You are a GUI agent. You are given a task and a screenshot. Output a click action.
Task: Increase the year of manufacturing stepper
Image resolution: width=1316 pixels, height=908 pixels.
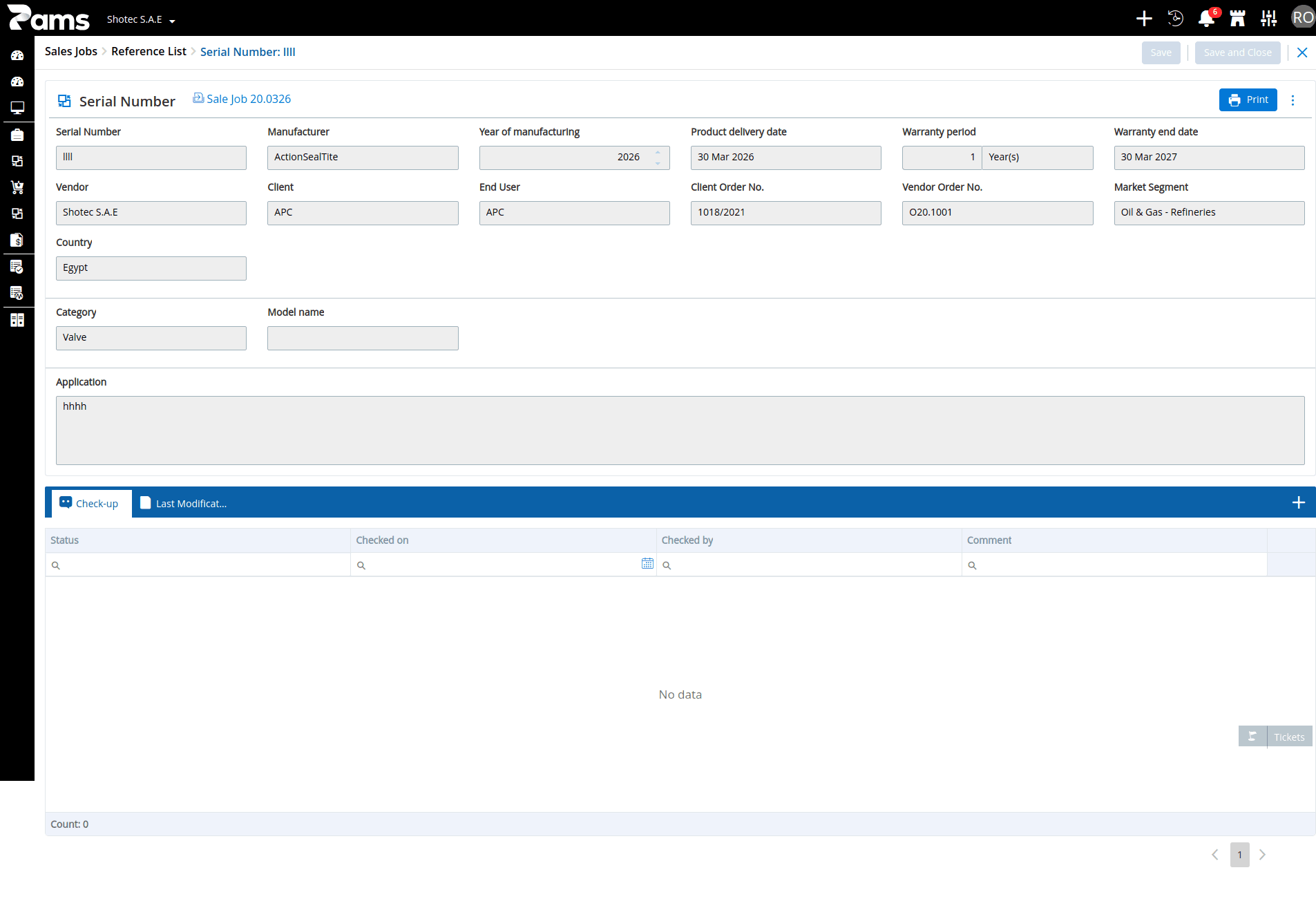(658, 152)
